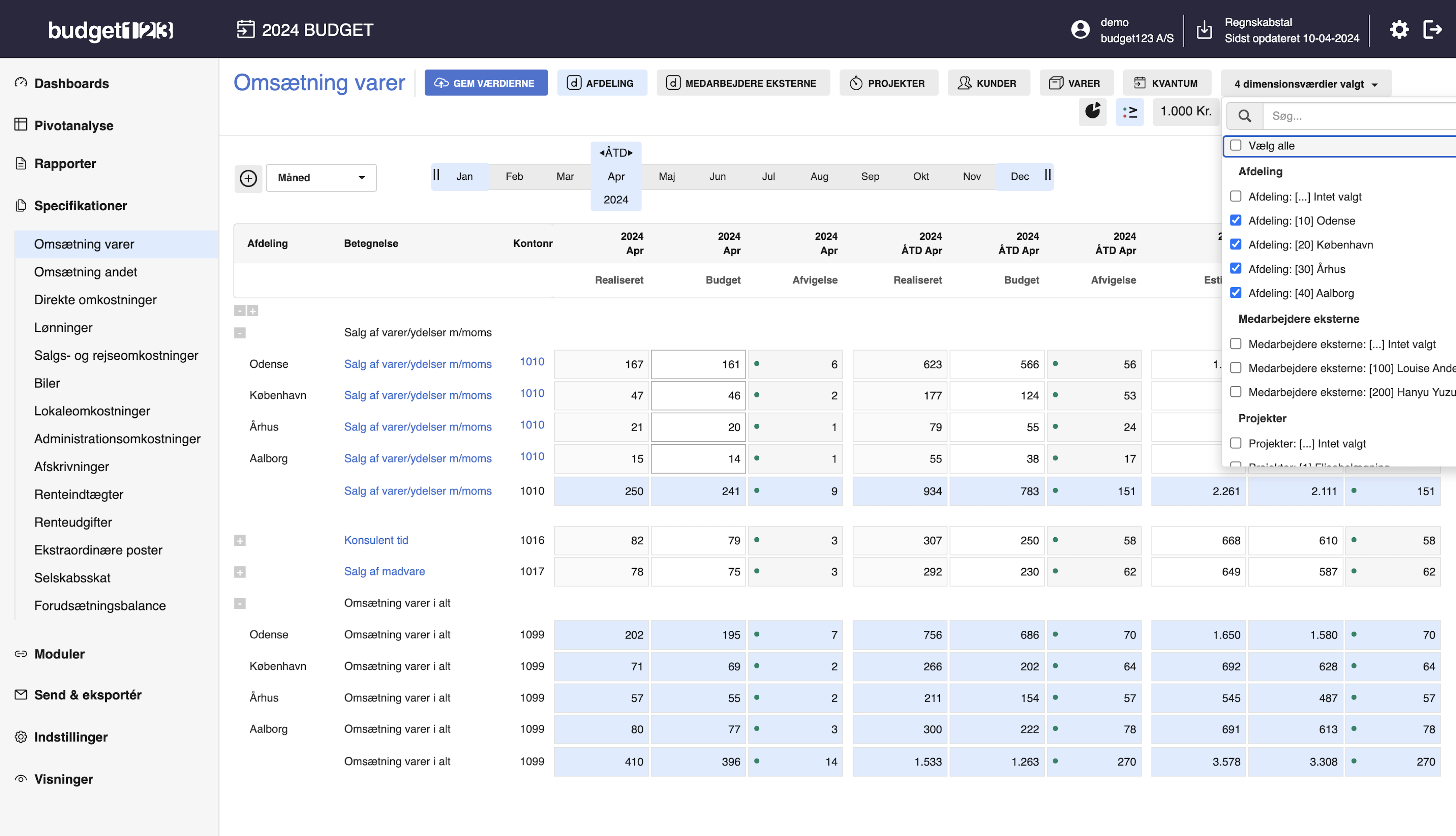
Task: Click the settings gear icon
Action: (x=1399, y=29)
